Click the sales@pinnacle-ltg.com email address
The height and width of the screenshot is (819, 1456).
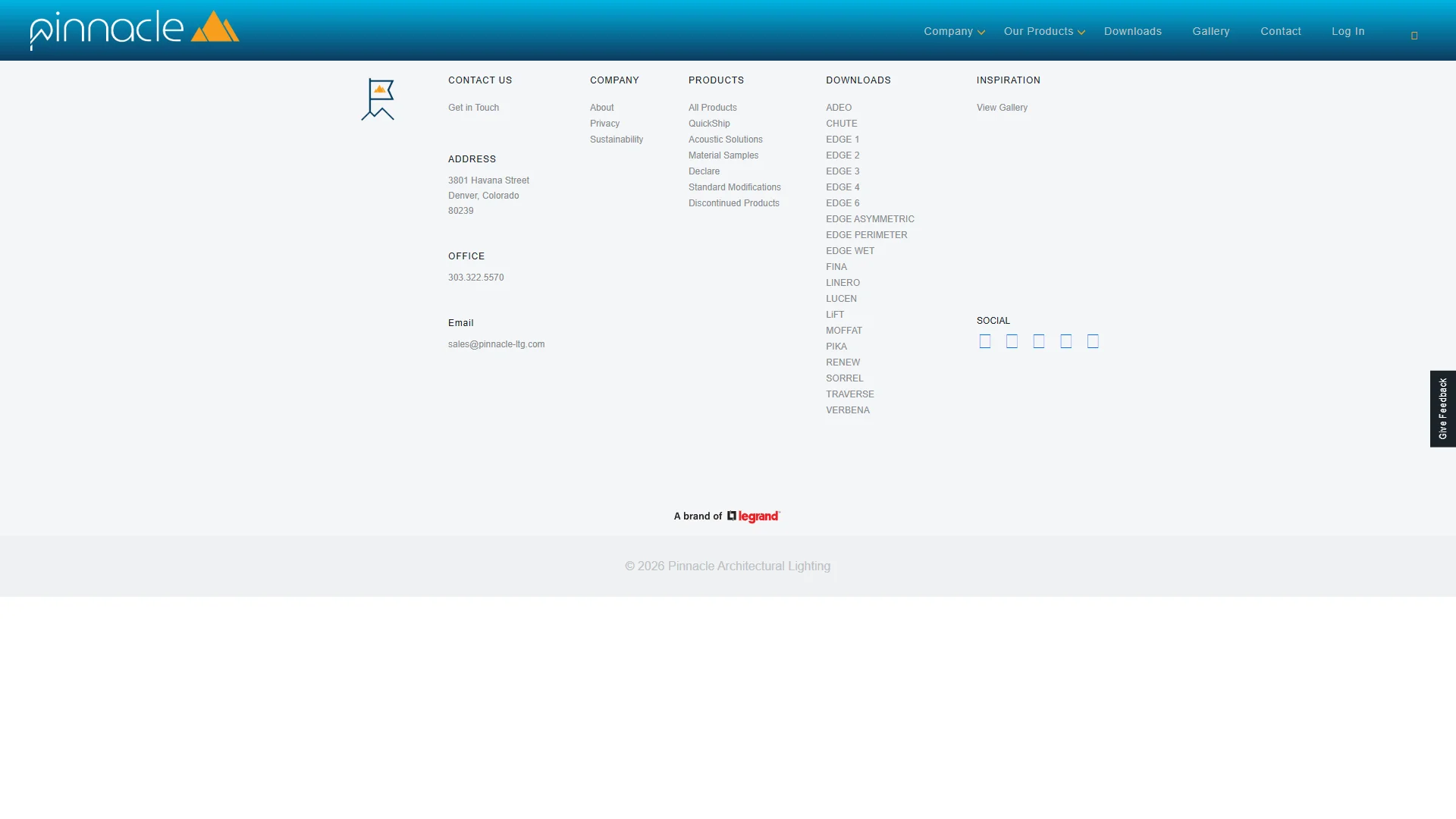pyautogui.click(x=496, y=344)
